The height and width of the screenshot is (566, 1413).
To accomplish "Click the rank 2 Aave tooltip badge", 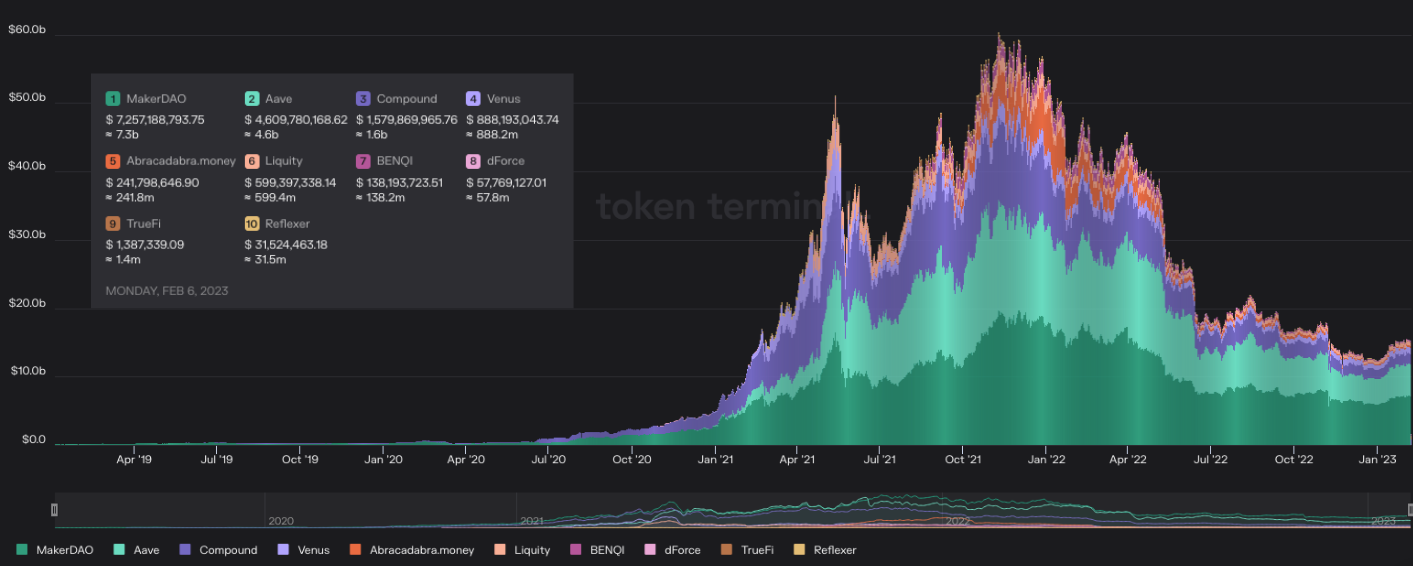I will tap(251, 99).
